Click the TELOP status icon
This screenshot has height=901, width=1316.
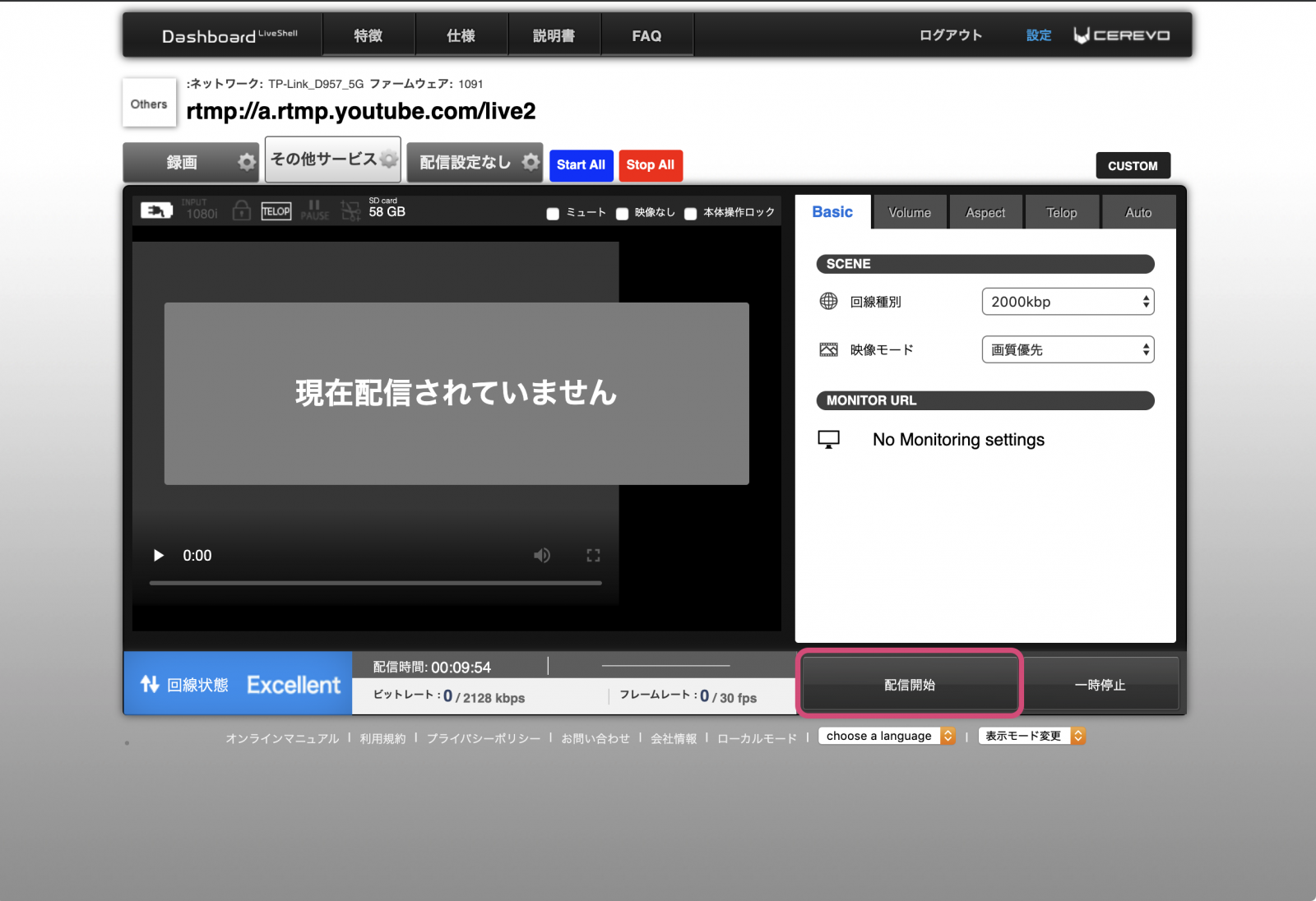click(276, 211)
